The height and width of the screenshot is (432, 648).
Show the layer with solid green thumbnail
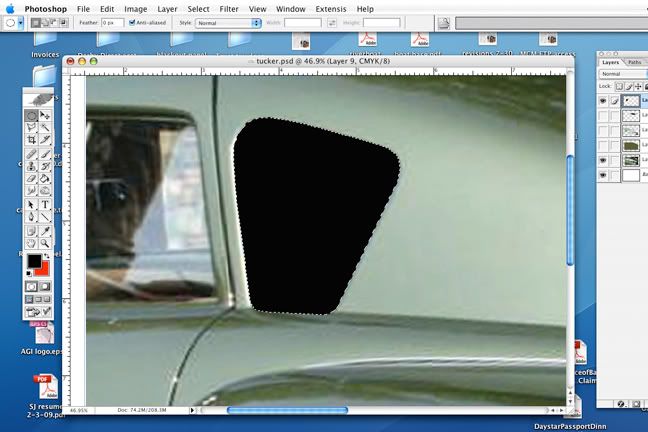pos(603,146)
